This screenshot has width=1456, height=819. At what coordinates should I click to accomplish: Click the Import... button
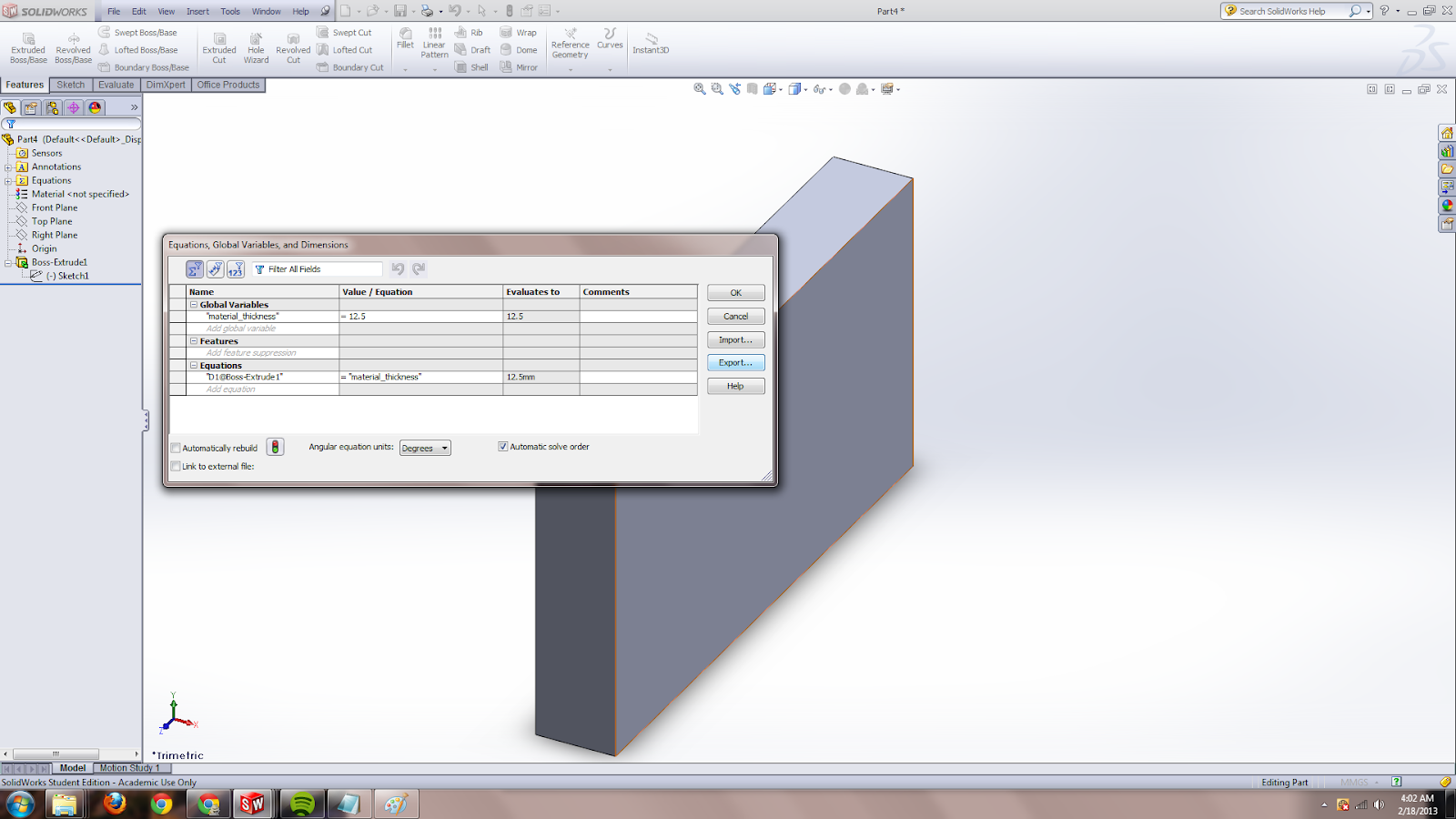(736, 339)
